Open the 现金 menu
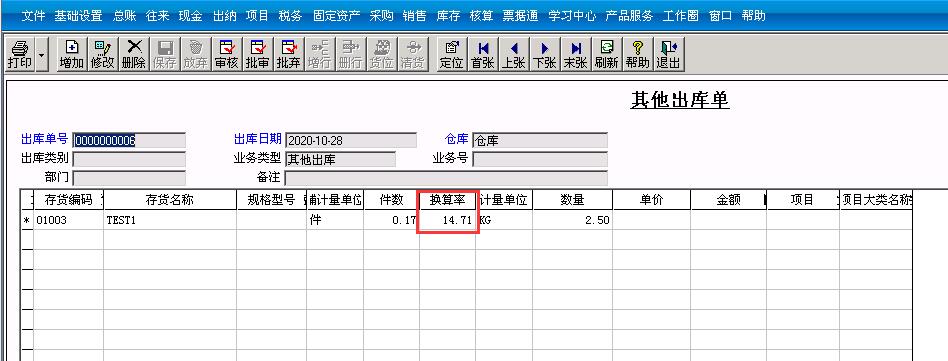The height and width of the screenshot is (361, 948). pos(190,16)
